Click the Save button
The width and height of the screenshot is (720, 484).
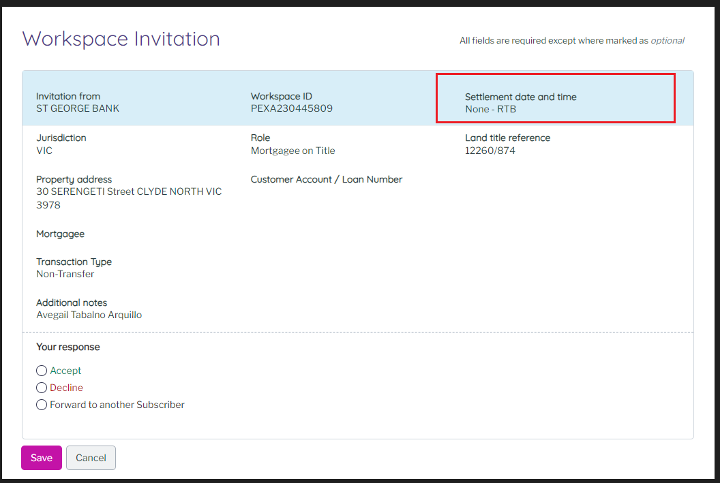[41, 458]
